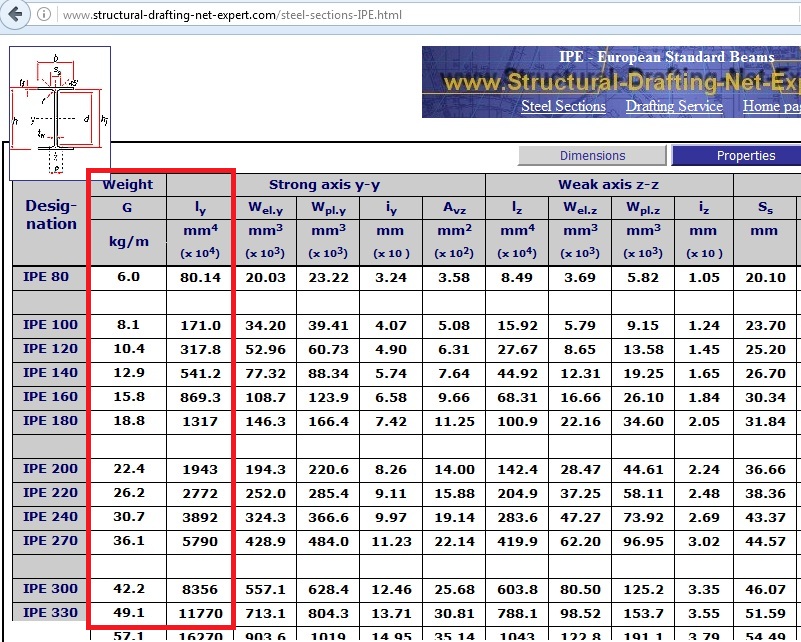Click the Ss column header
Screen dimensions: 801x642
(763, 207)
